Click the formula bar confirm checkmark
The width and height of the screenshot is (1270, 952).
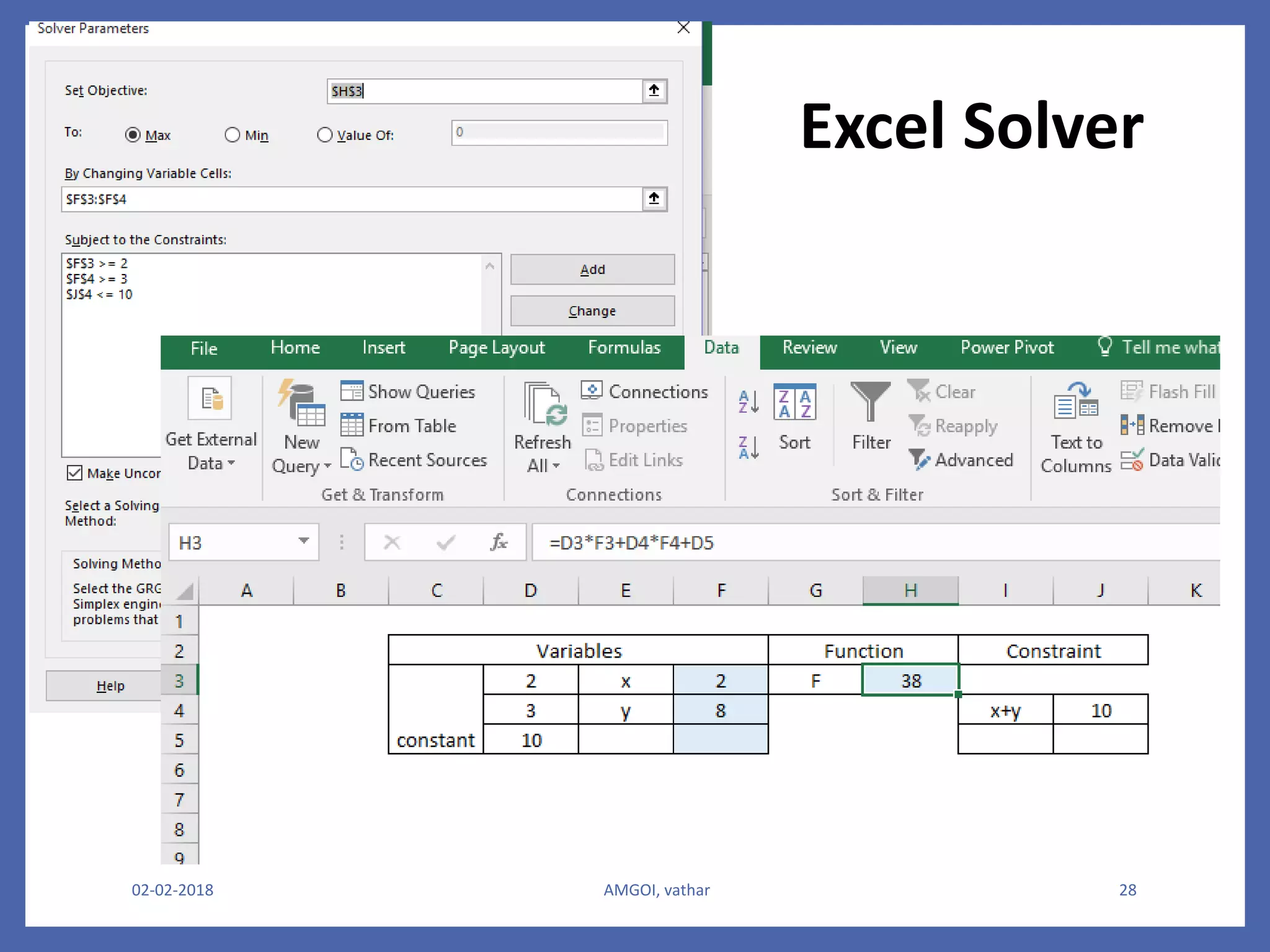446,543
